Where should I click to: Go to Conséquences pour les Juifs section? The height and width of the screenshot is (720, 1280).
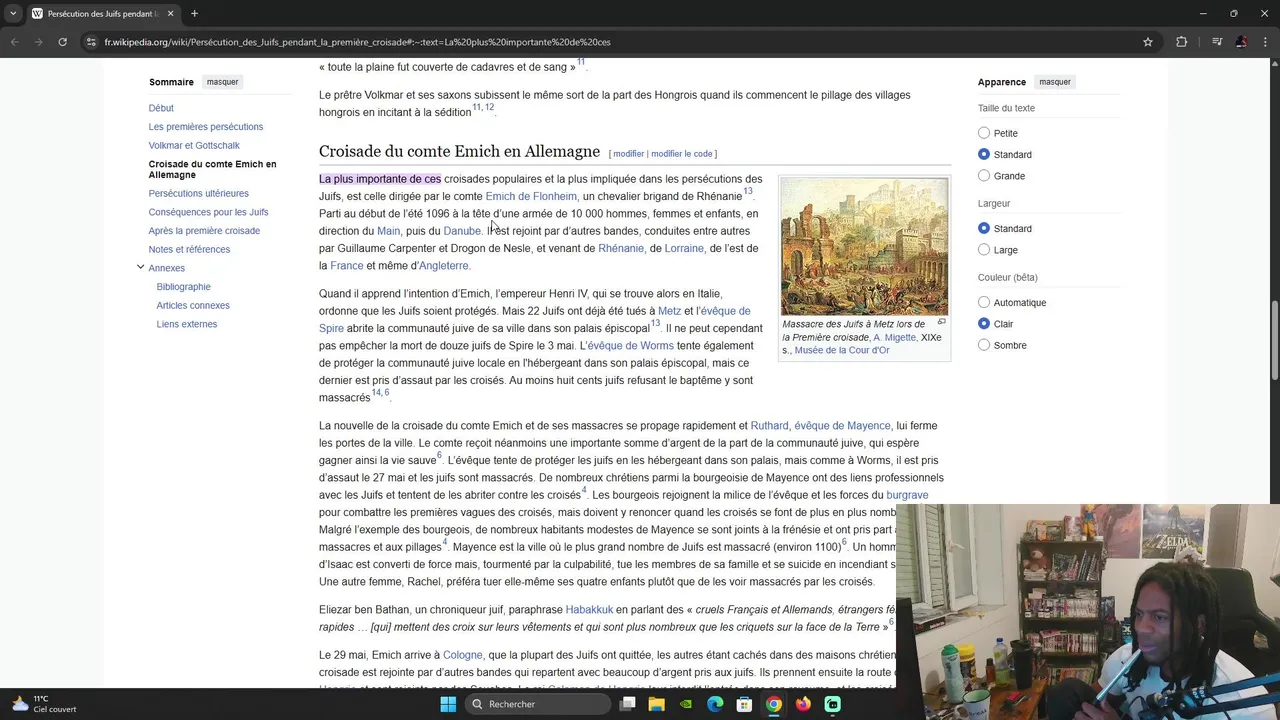click(208, 212)
